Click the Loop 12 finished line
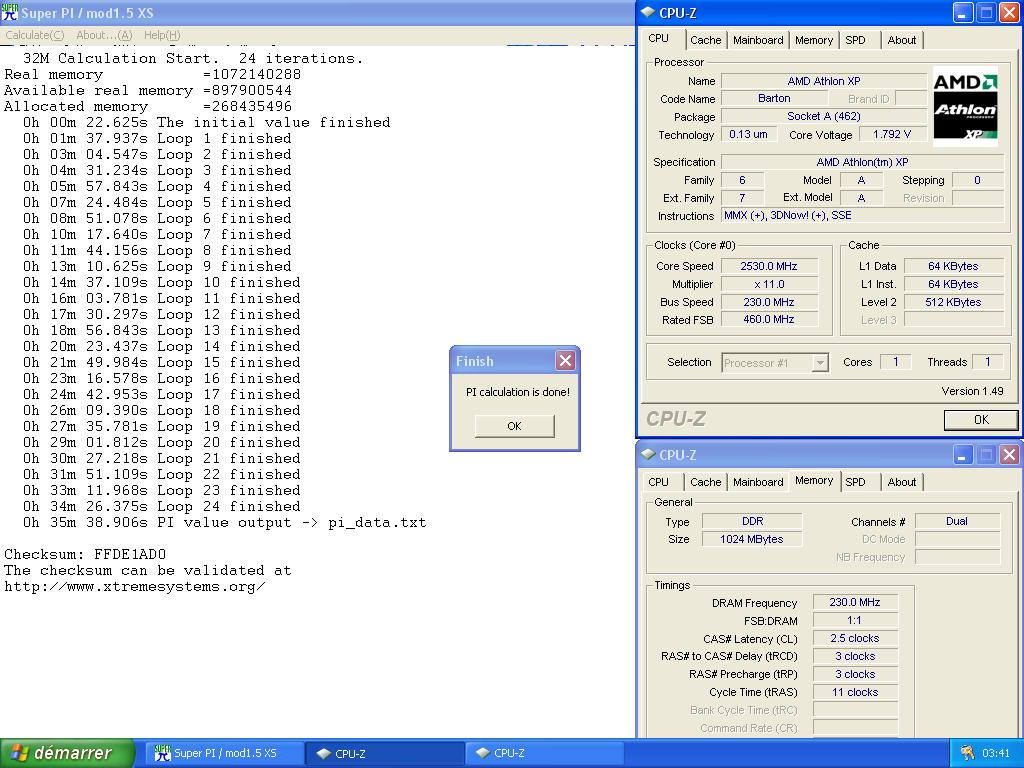Screen dimensions: 1024x768 point(161,315)
